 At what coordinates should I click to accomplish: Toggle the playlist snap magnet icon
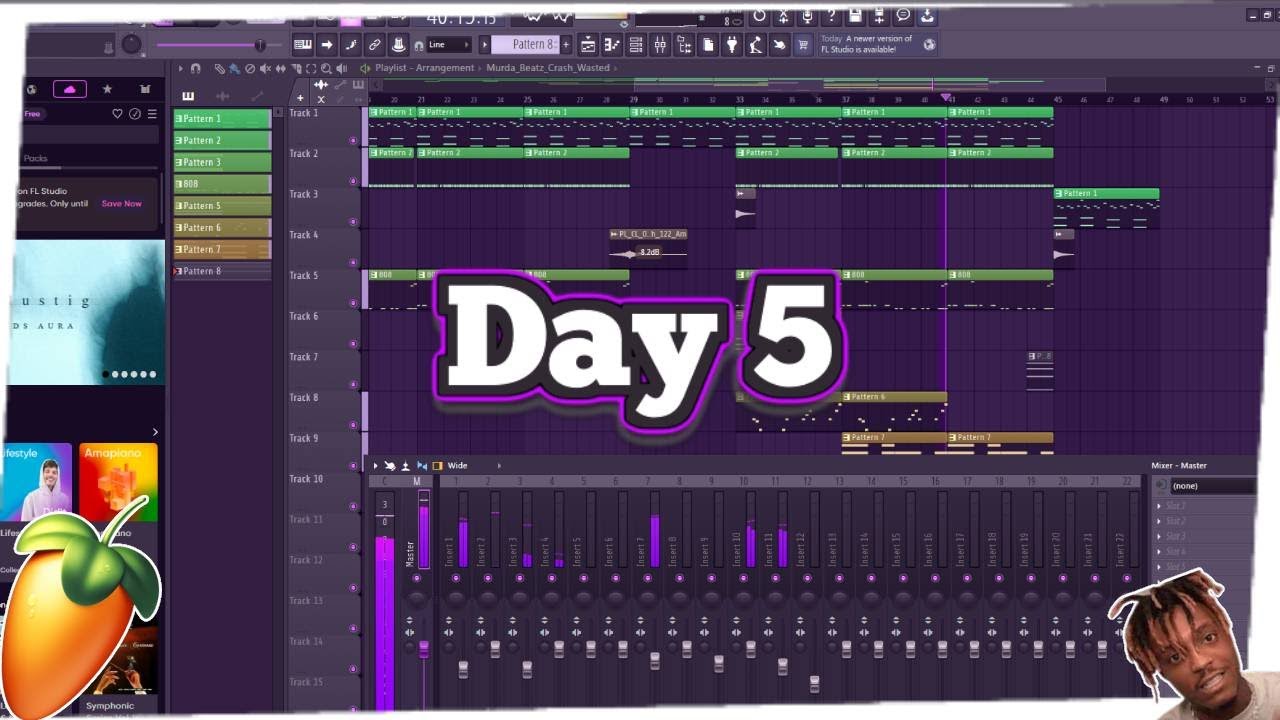(195, 68)
